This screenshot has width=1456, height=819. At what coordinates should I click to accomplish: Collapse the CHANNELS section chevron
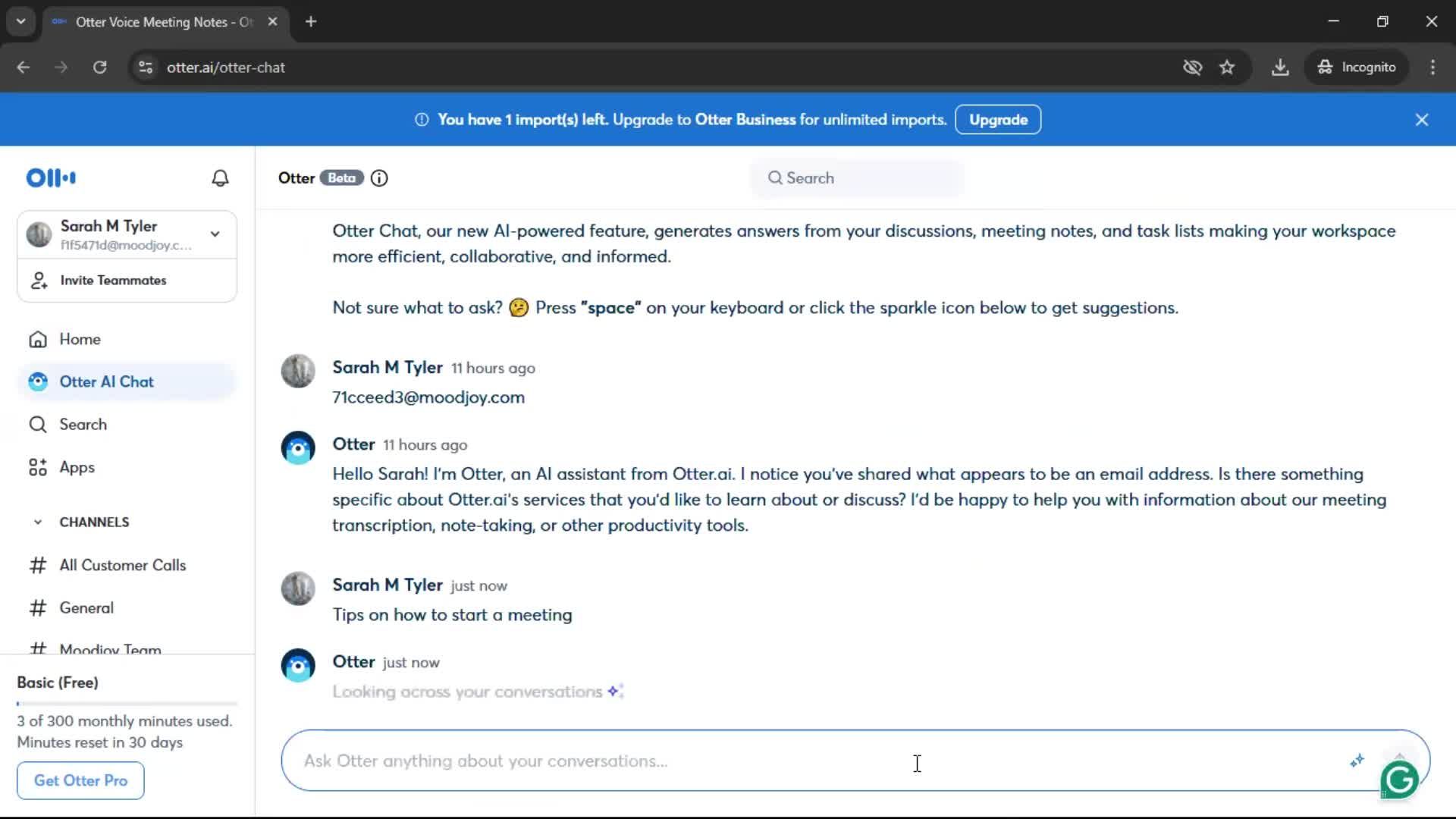pyautogui.click(x=38, y=522)
